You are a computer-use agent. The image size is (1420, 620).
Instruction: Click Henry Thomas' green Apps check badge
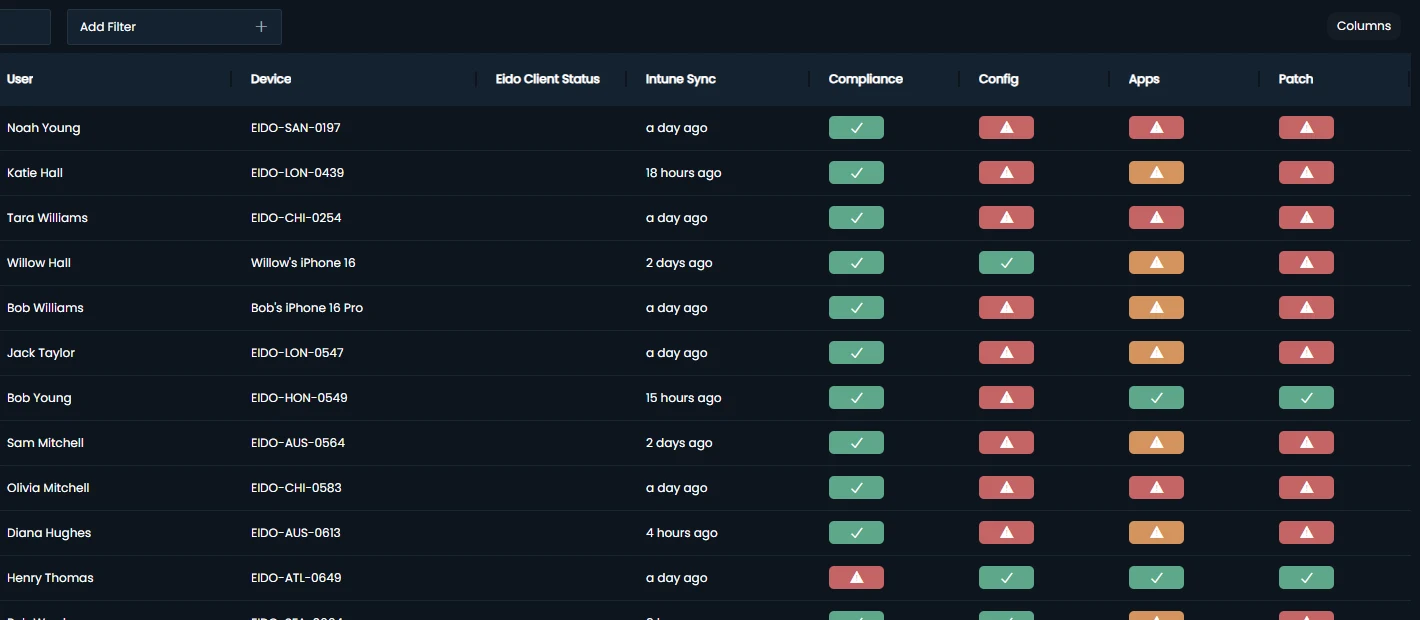(1156, 578)
